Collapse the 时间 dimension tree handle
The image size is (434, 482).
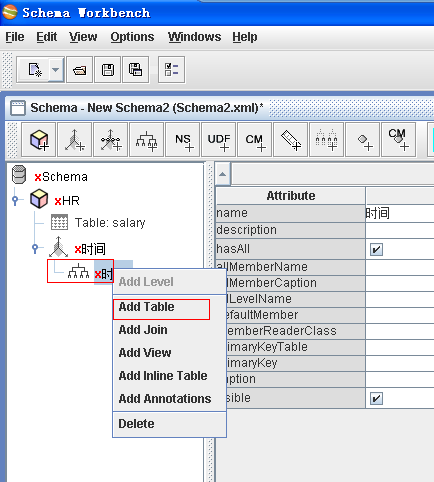click(x=35, y=248)
